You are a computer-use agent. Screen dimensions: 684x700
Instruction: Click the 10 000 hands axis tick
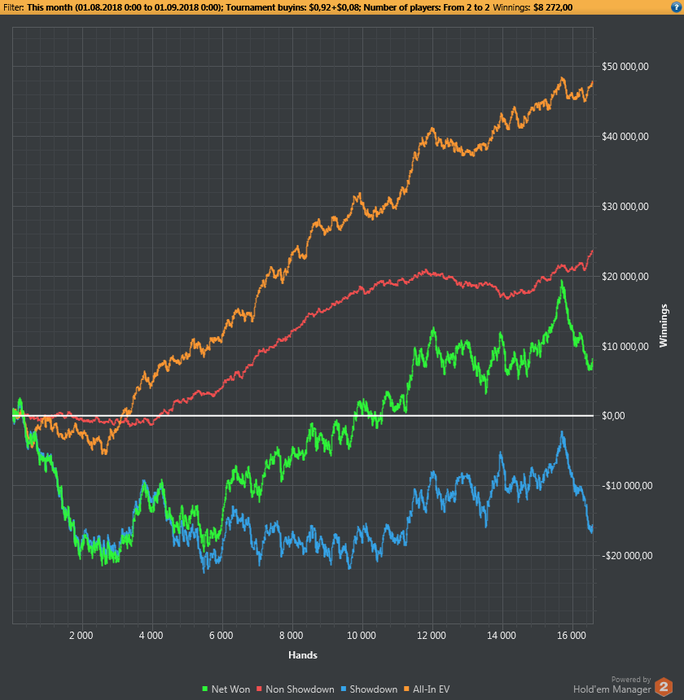(361, 635)
